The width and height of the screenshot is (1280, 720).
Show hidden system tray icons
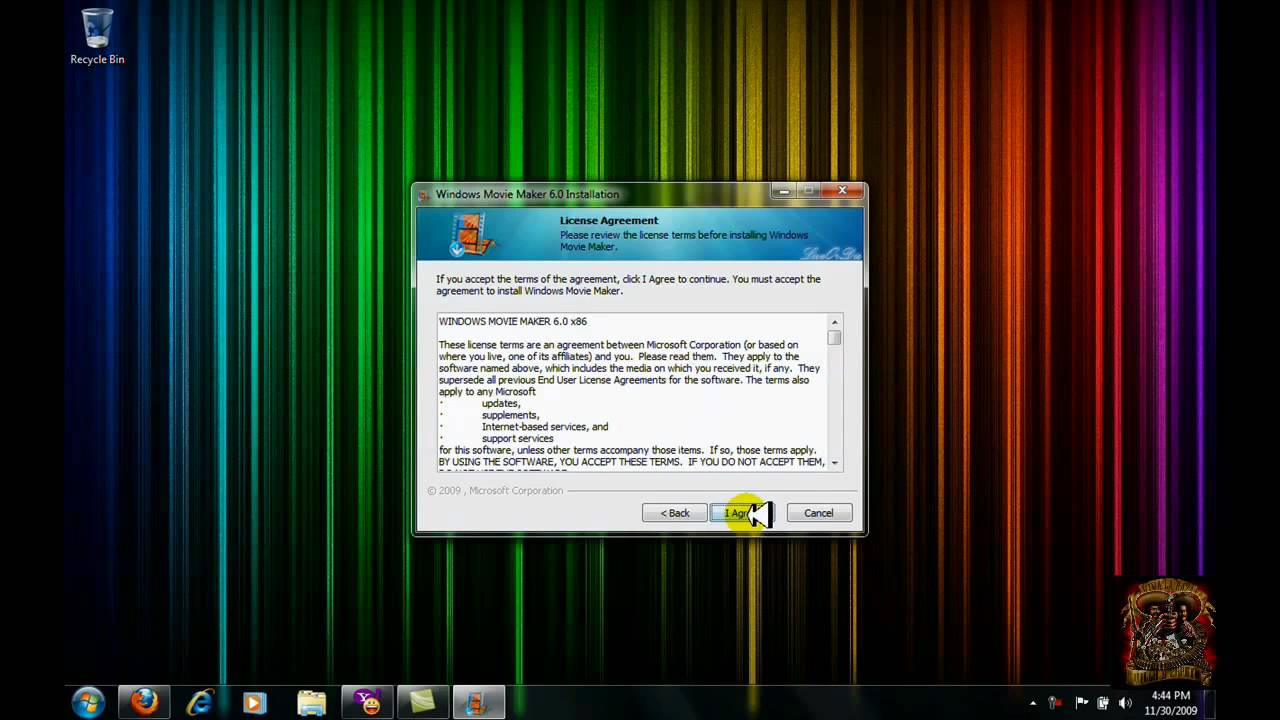coord(1033,703)
